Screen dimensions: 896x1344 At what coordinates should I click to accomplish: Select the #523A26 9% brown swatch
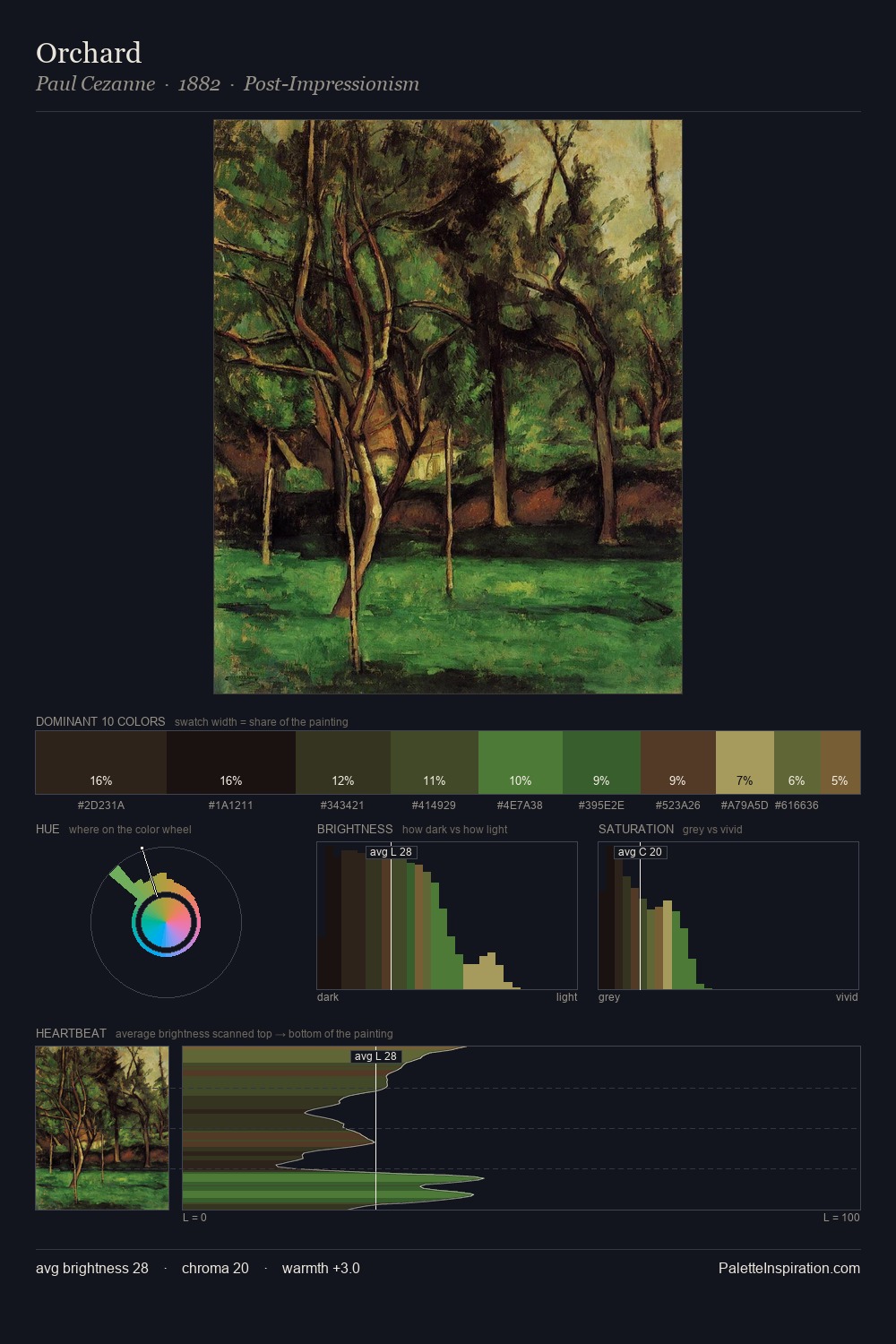(678, 762)
